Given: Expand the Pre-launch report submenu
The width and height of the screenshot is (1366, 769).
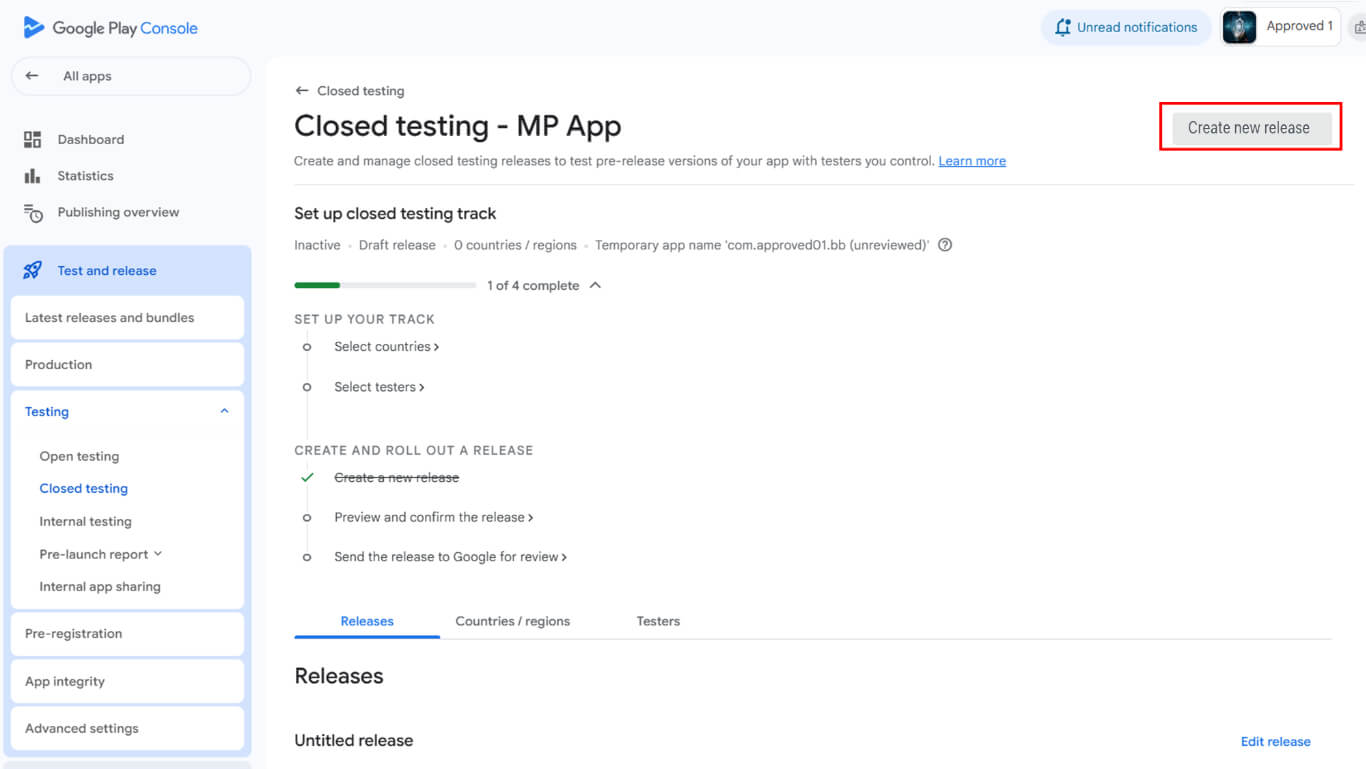Looking at the screenshot, I should 158,554.
